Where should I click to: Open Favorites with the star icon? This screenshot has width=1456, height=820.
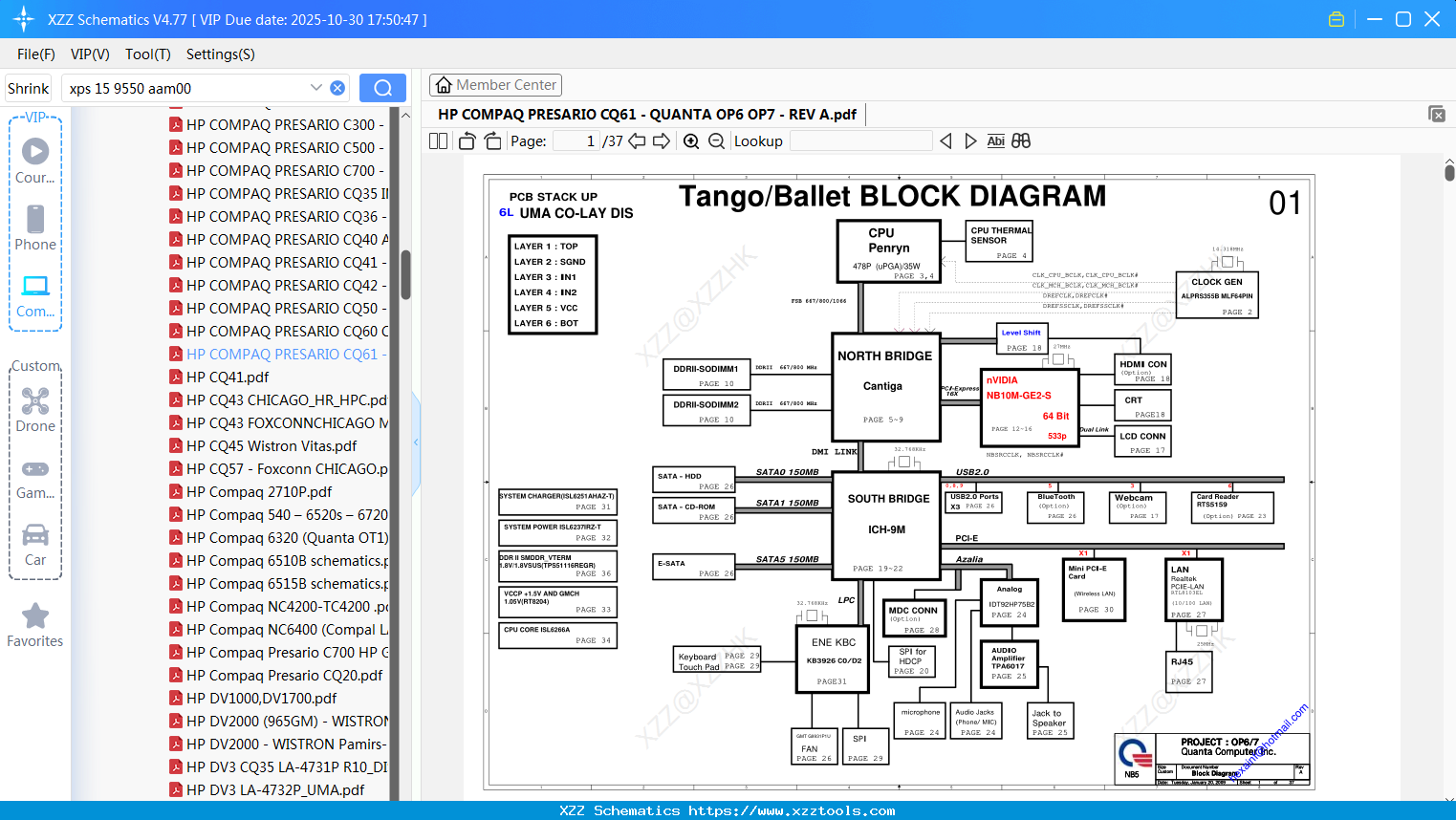pyautogui.click(x=35, y=625)
